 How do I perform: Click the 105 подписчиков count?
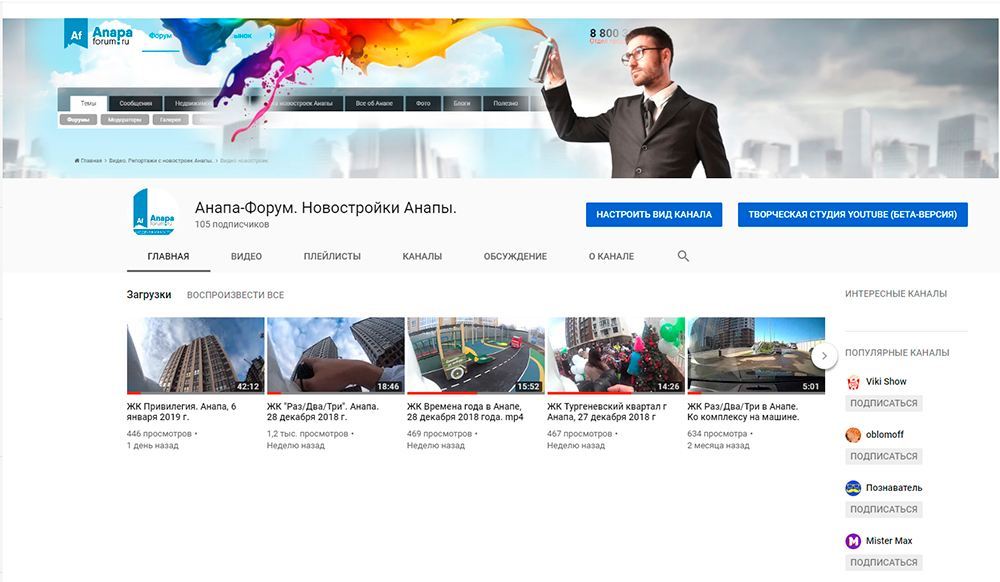232,224
